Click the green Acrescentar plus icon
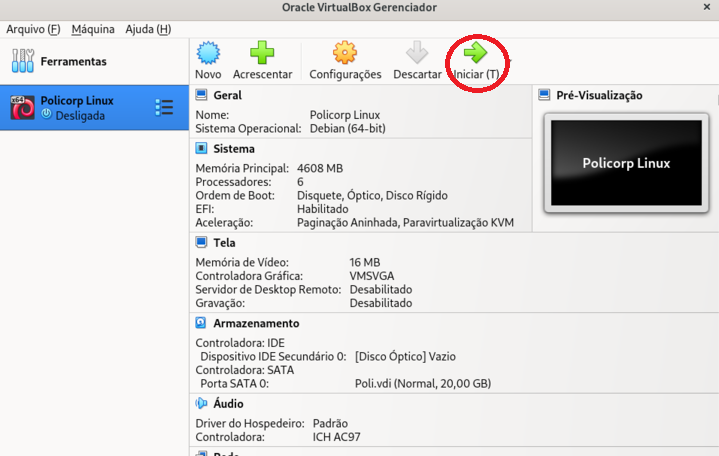This screenshot has height=456, width=719. point(262,52)
